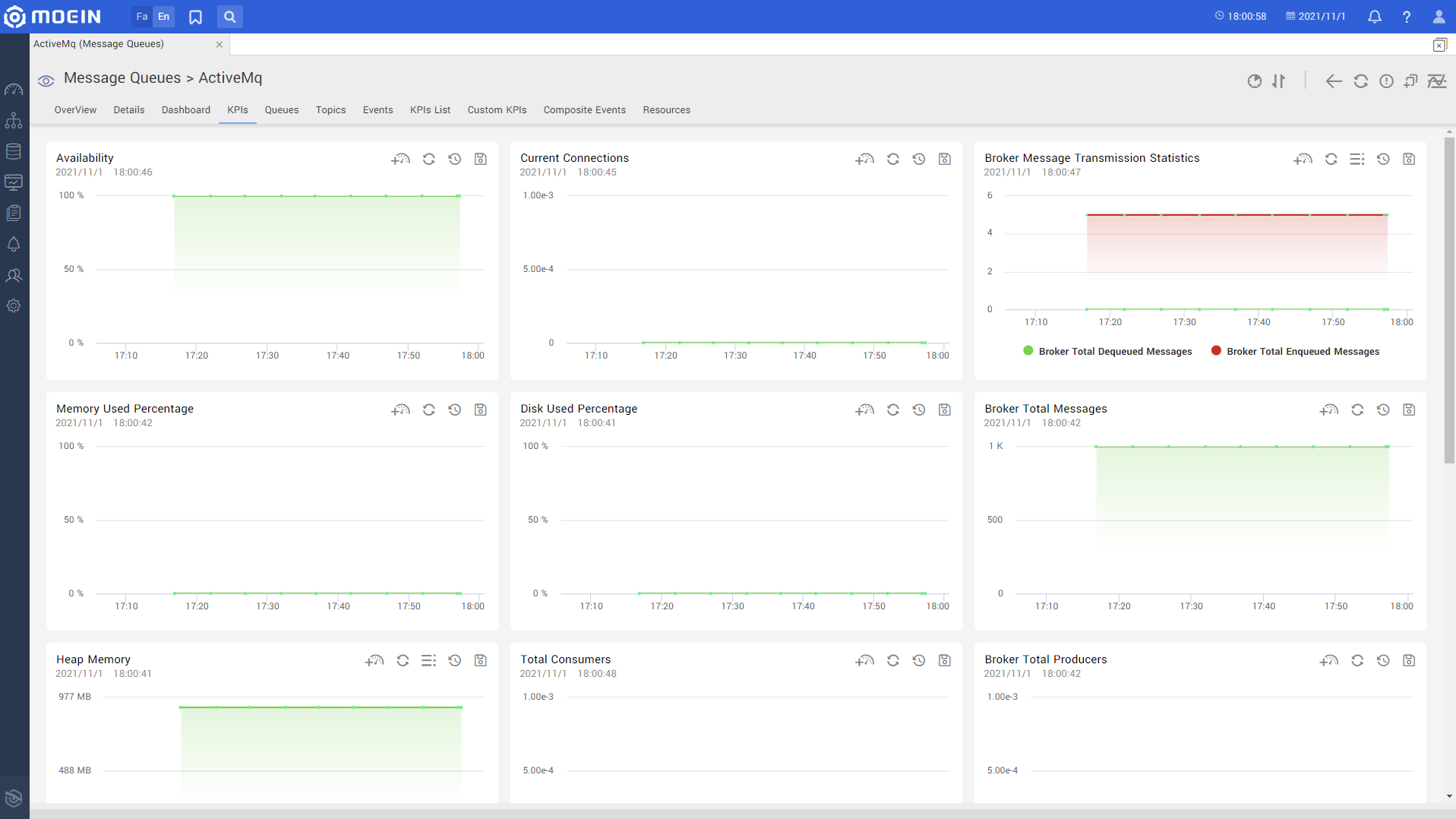Toggle Broker Total Dequeued Messages legend

[1107, 352]
